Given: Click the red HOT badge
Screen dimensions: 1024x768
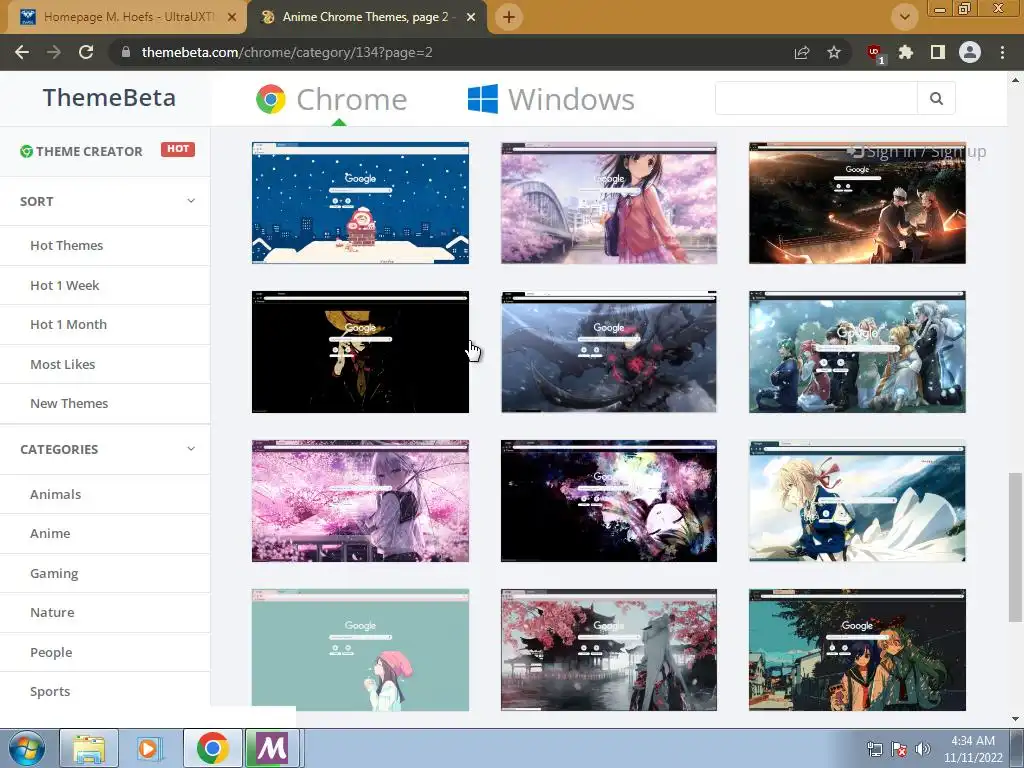Looking at the screenshot, I should [178, 150].
